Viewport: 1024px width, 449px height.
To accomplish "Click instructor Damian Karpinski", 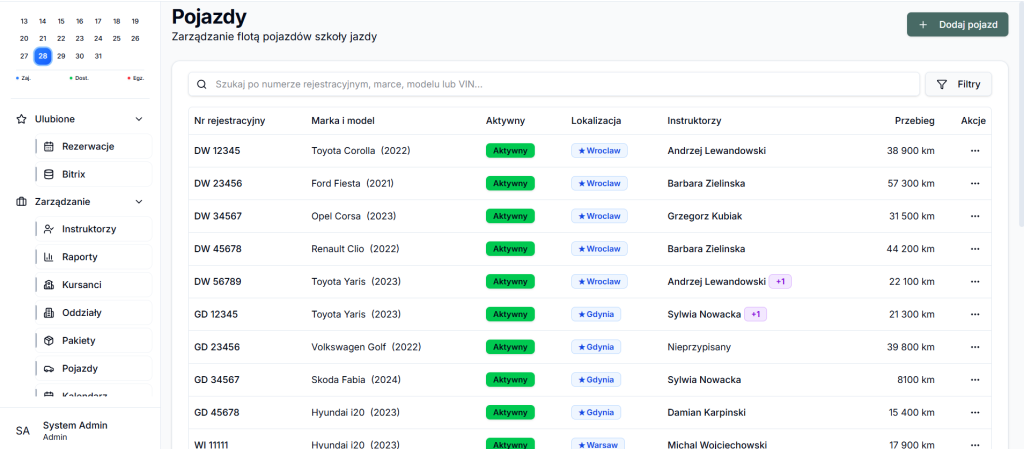I will pos(707,412).
